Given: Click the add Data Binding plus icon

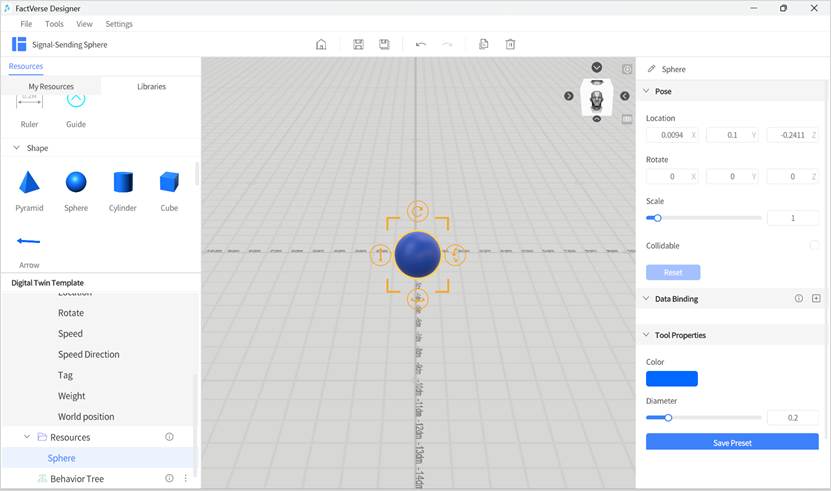Looking at the screenshot, I should tap(816, 299).
